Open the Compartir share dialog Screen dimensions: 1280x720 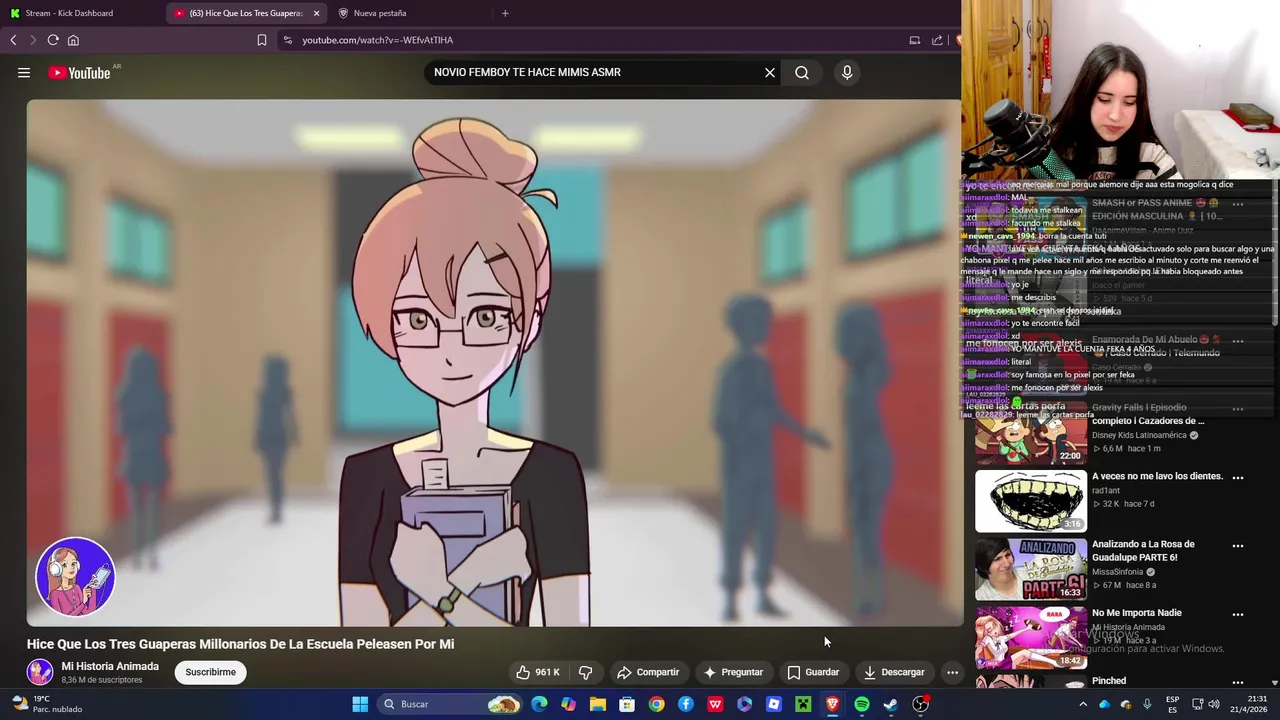648,672
